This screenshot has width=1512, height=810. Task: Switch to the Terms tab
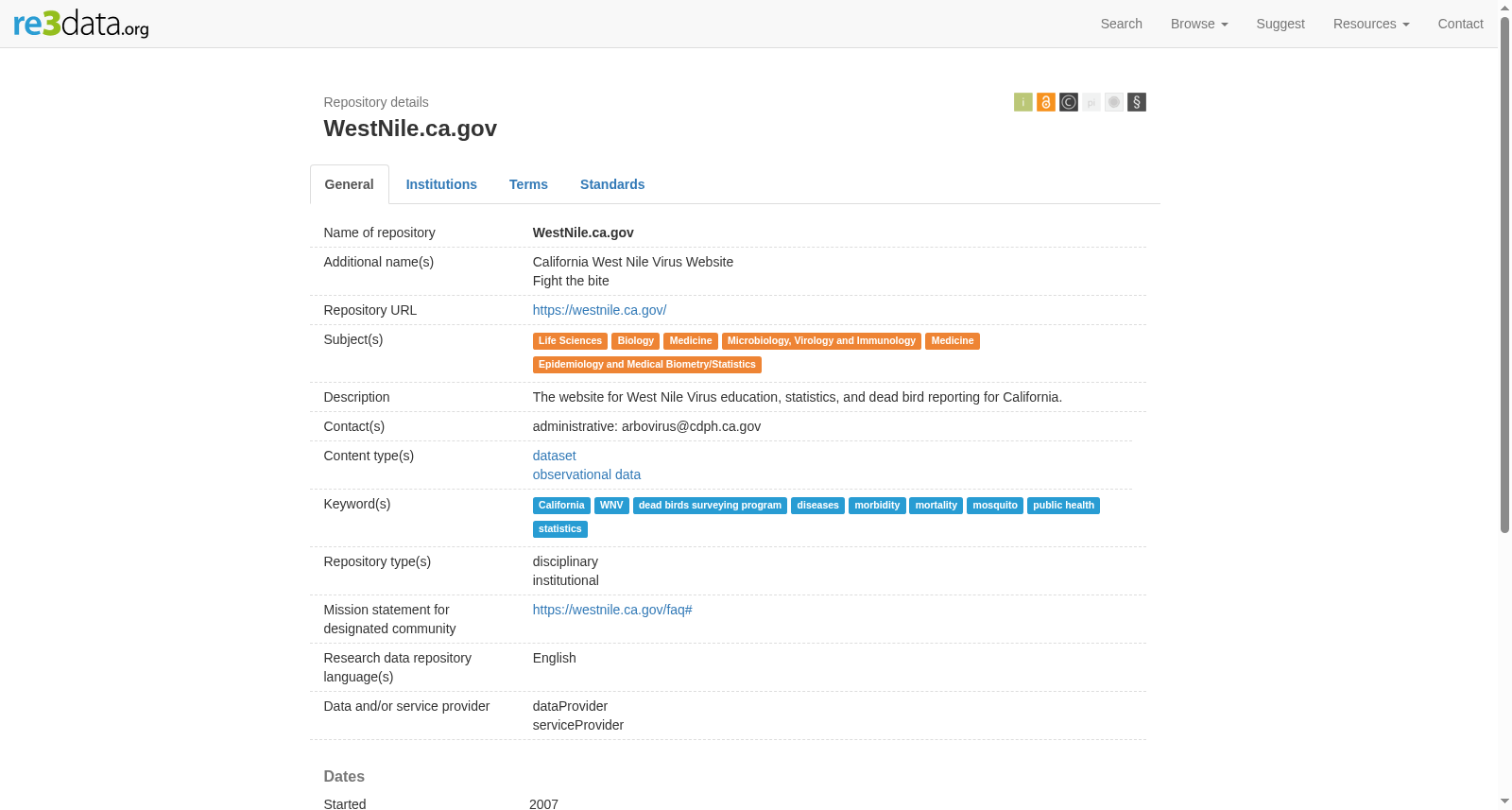(528, 184)
